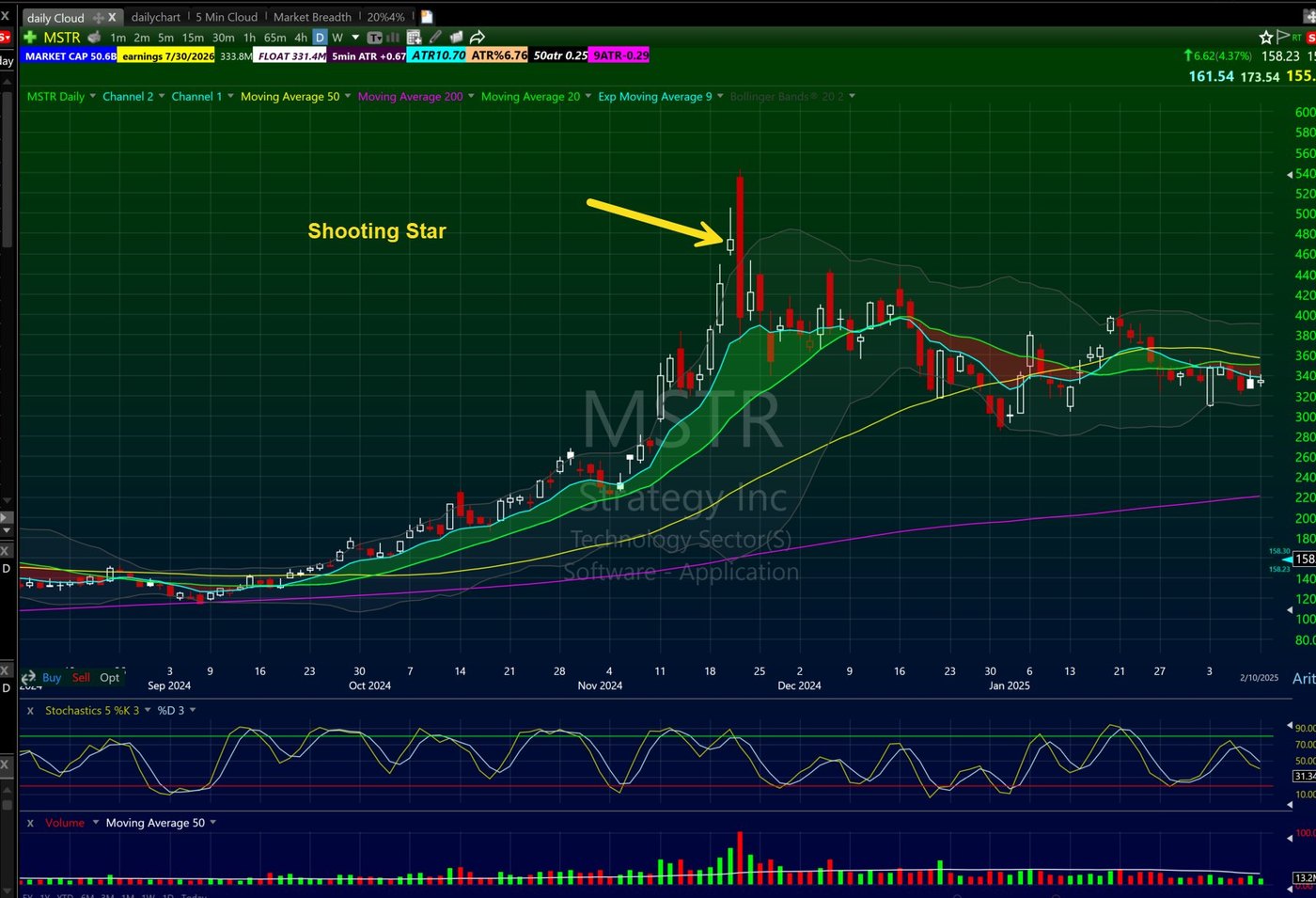Click the 6.62(4.37%) price change value

point(1223,56)
